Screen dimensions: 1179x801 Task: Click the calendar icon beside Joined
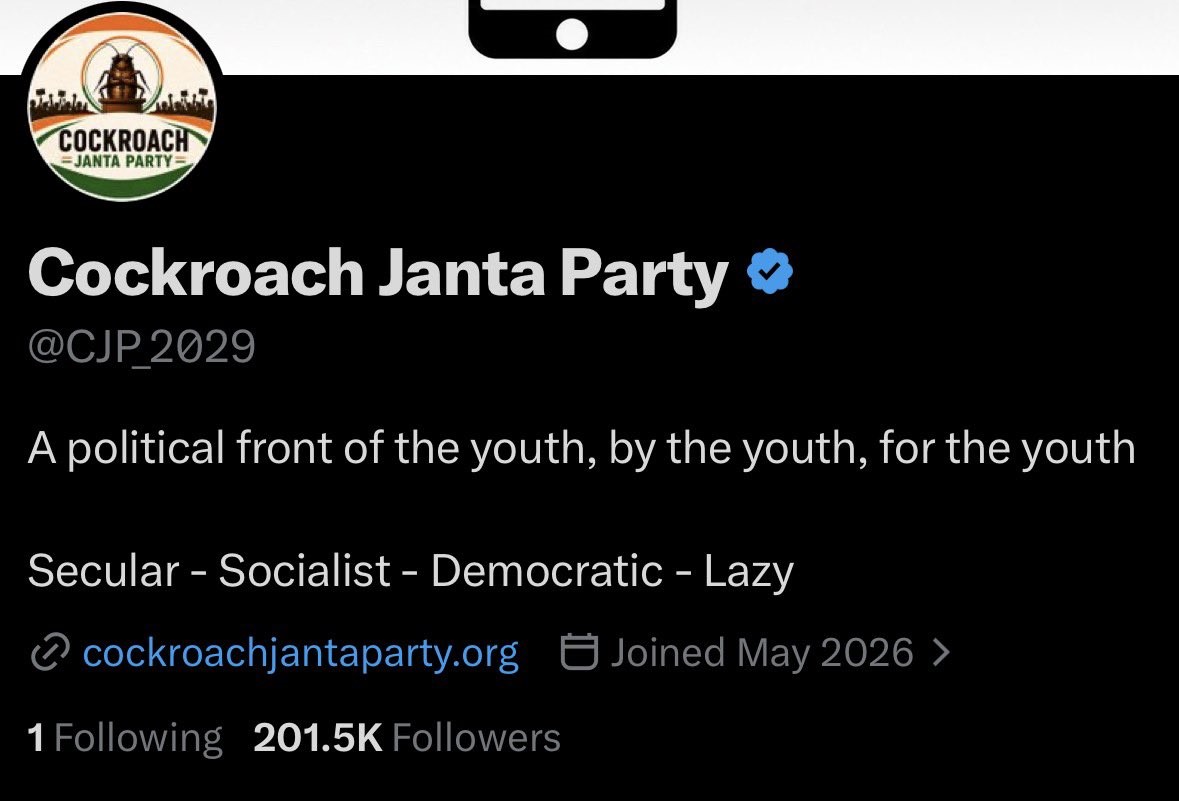click(x=580, y=651)
